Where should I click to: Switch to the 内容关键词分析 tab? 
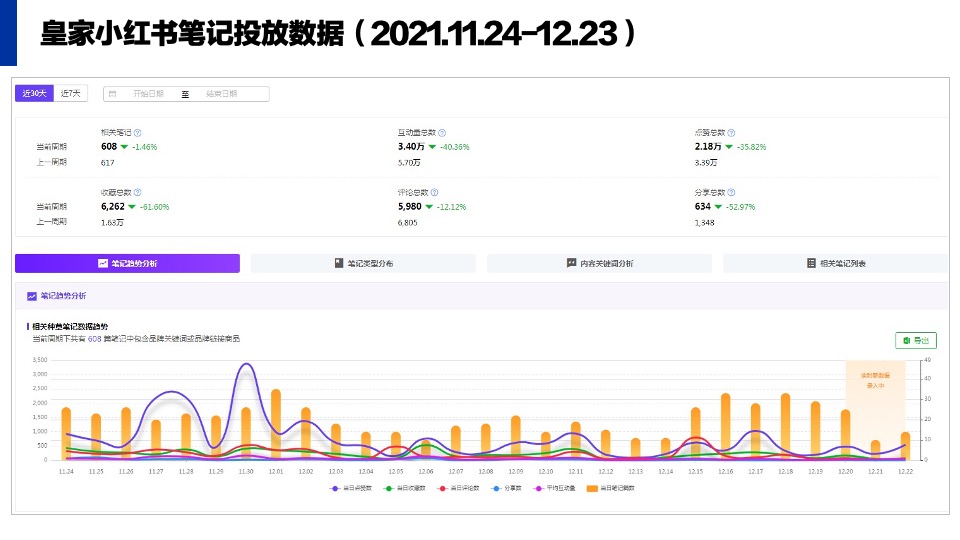(x=599, y=263)
